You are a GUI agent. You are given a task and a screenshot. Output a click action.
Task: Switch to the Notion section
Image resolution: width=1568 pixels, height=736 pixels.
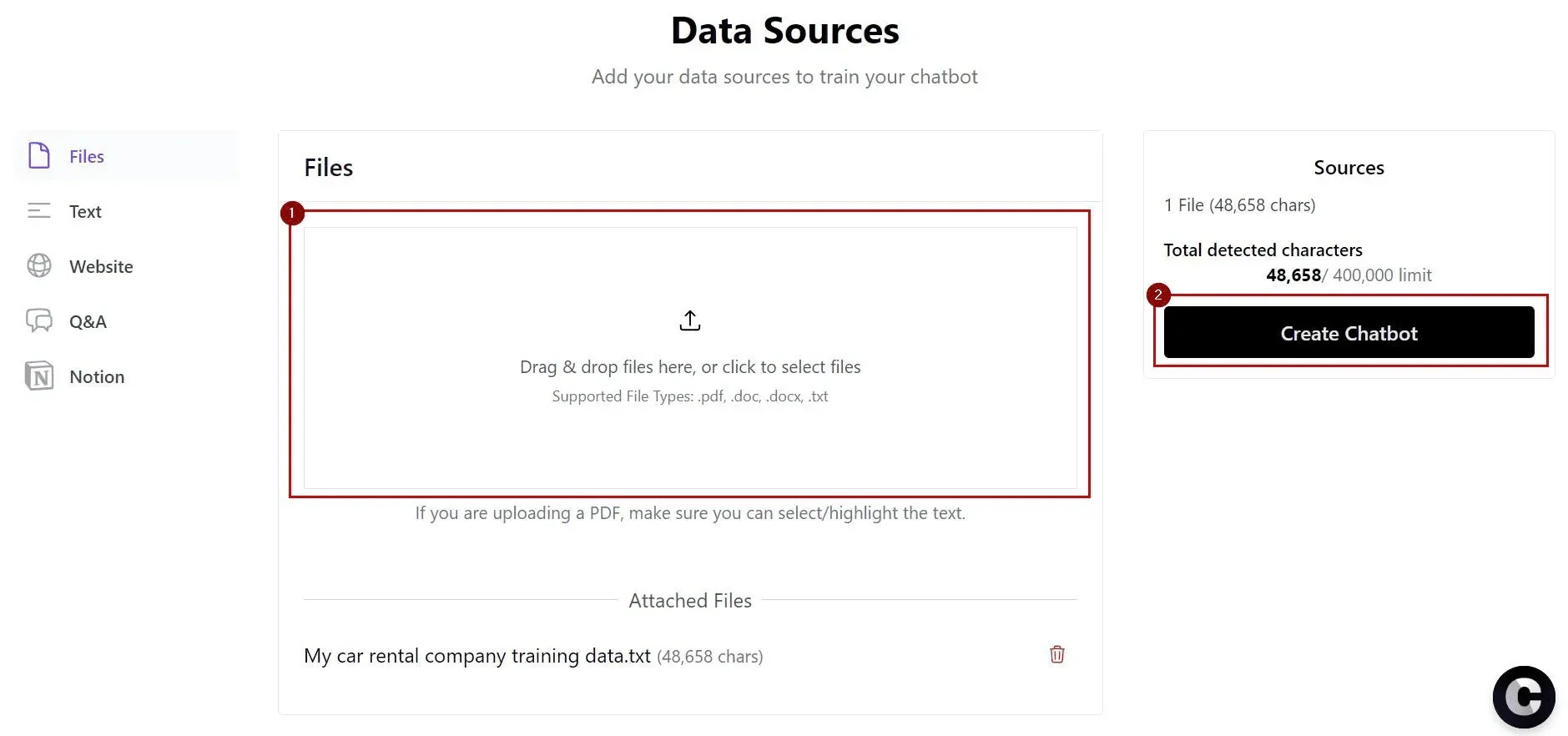point(96,376)
